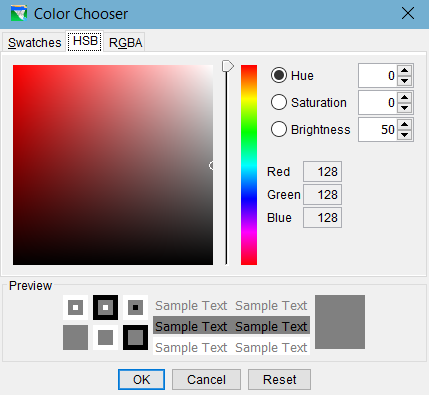This screenshot has width=429, height=395.
Task: Increase Saturation with up spinner arrow
Action: (x=405, y=97)
